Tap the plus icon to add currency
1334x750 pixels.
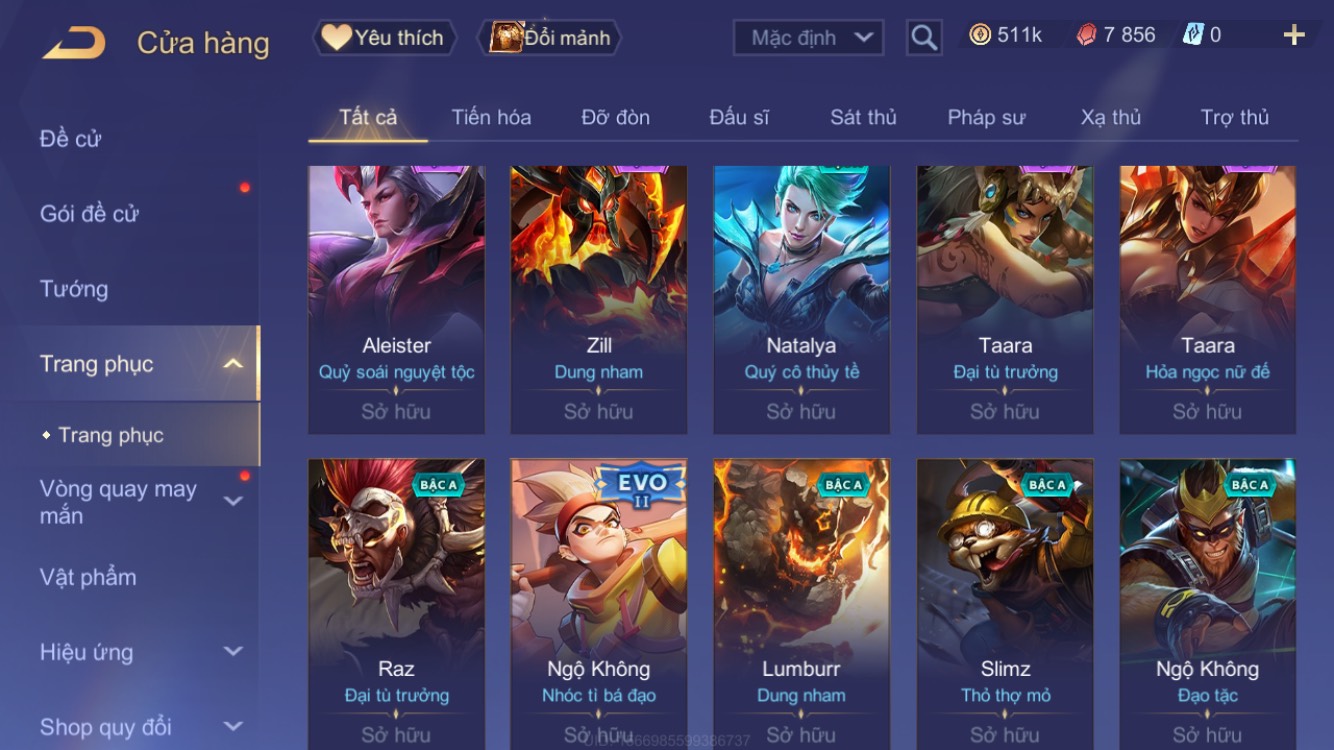click(x=1294, y=35)
